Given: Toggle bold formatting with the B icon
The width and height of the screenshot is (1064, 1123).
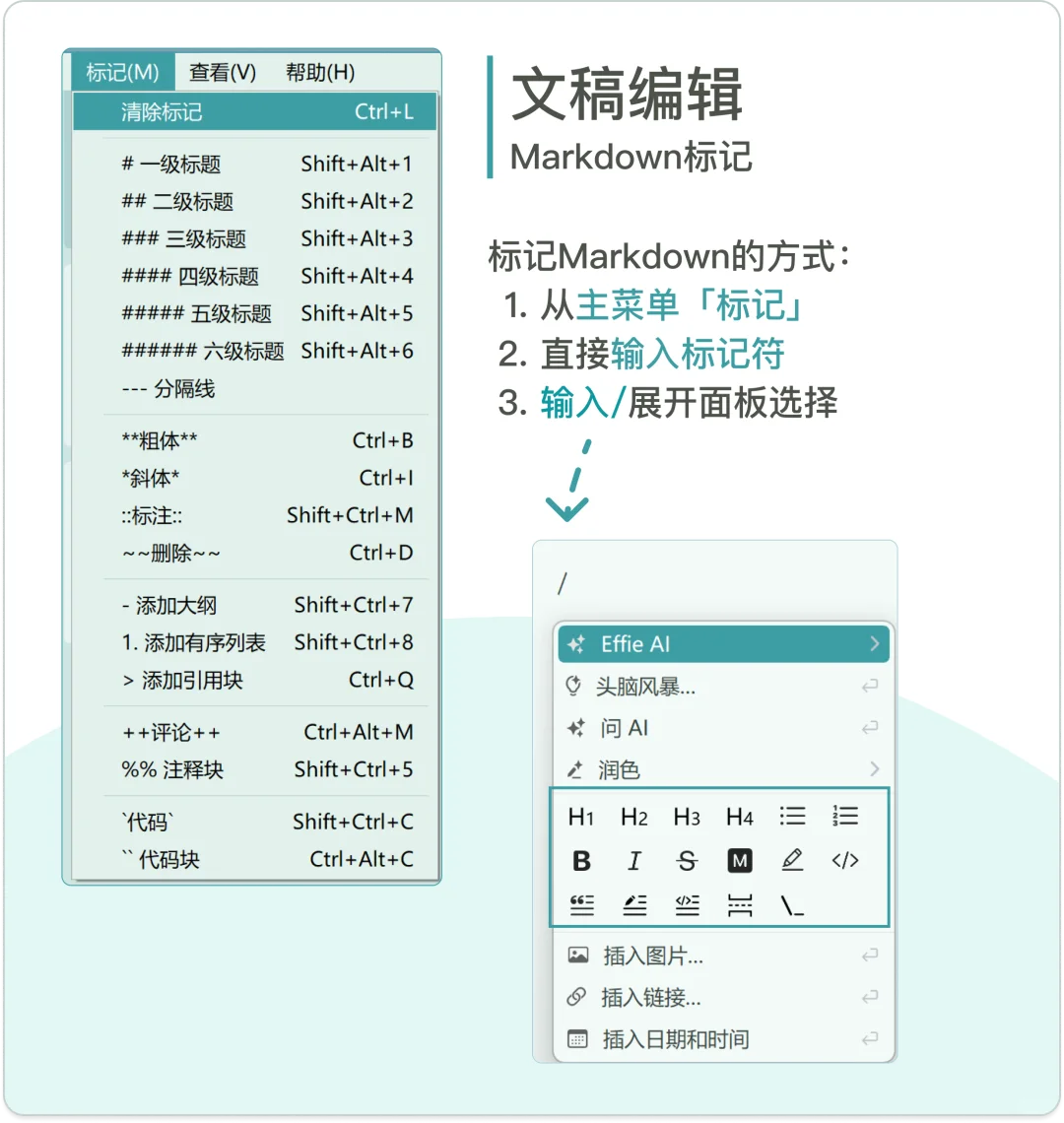Looking at the screenshot, I should 582,860.
